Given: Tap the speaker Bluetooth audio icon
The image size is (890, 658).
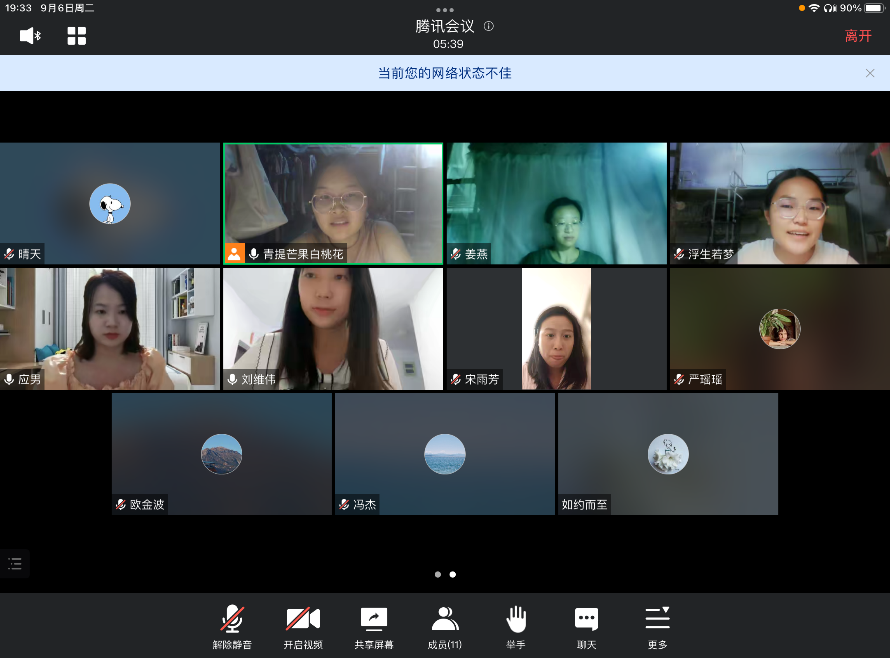Looking at the screenshot, I should click(30, 36).
